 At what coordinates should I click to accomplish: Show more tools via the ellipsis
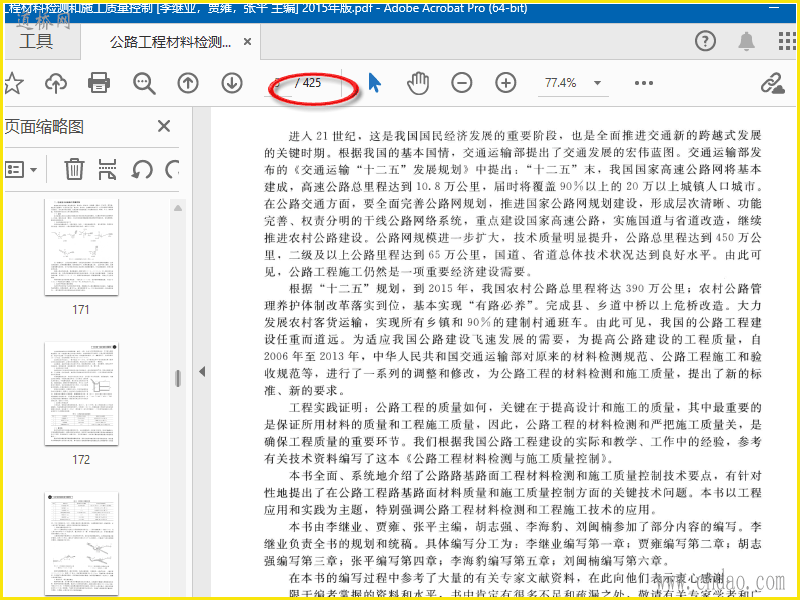(x=644, y=83)
